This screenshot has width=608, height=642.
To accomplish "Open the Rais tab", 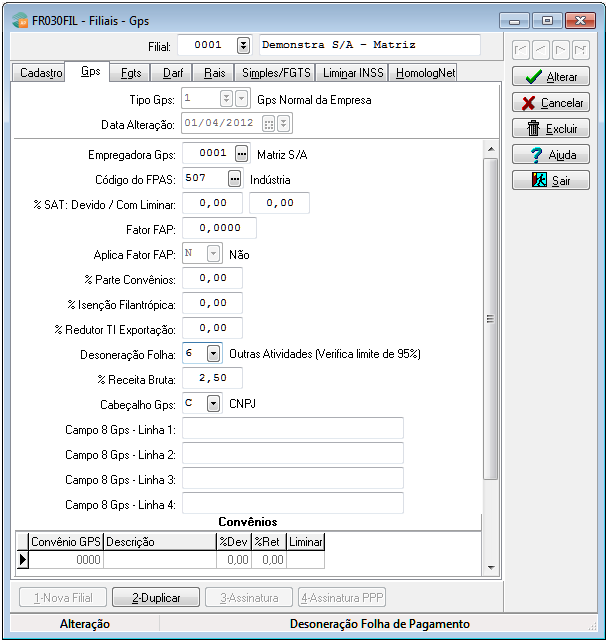I will [x=215, y=73].
